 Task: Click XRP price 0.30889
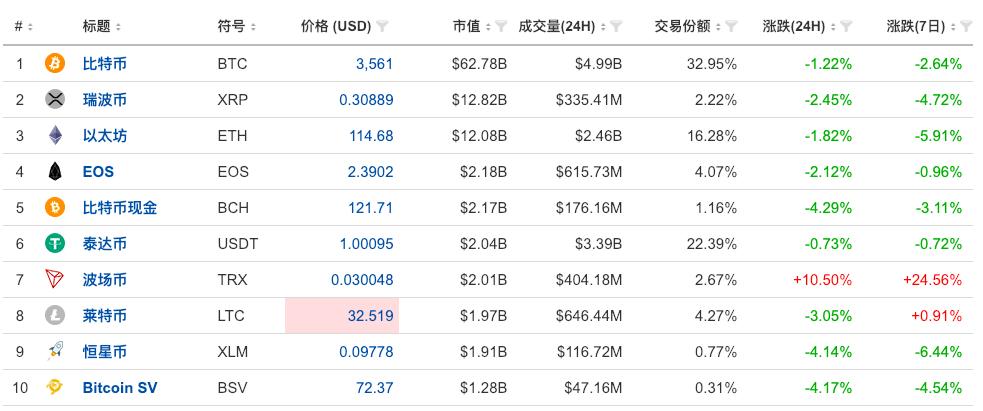[x=367, y=100]
